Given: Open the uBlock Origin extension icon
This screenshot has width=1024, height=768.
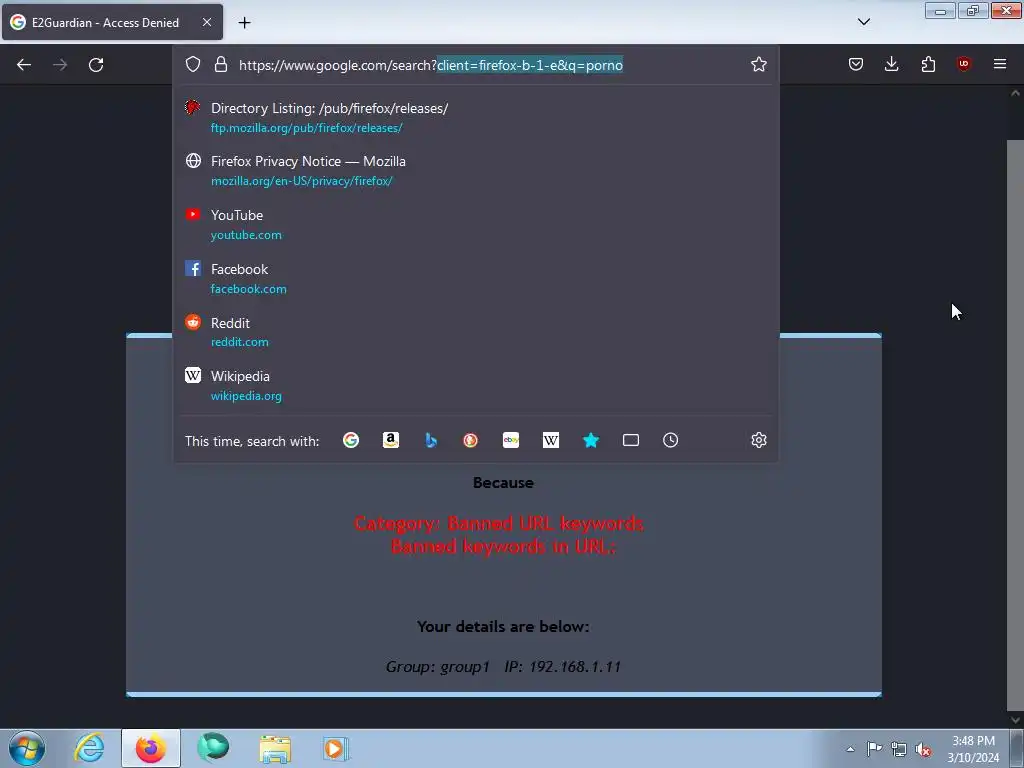Looking at the screenshot, I should point(964,64).
